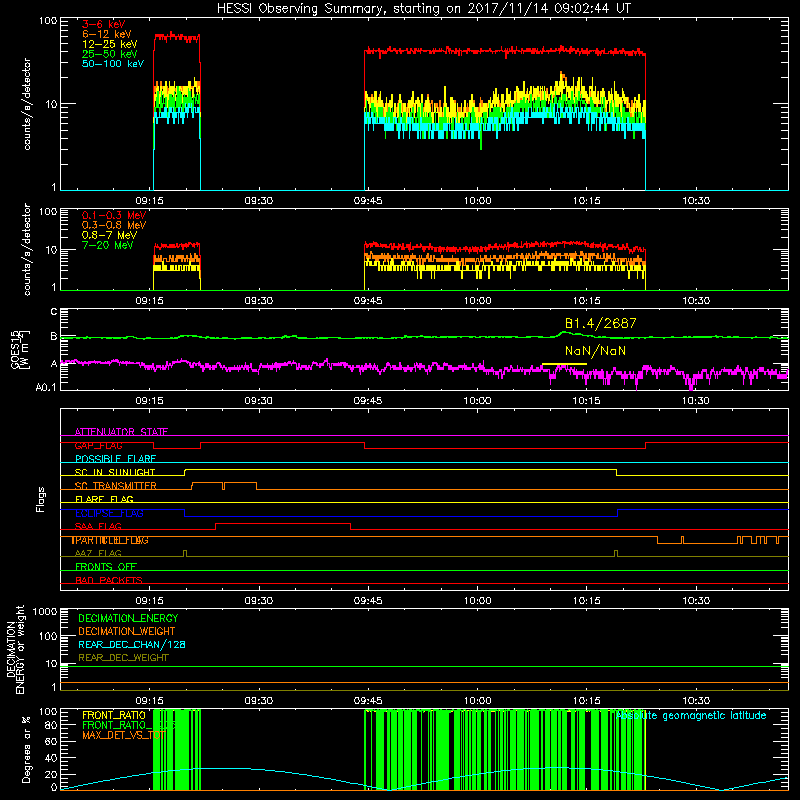Click the DECIMATION ENERGY or weight axis title
This screenshot has width=800, height=800.
tap(15, 650)
